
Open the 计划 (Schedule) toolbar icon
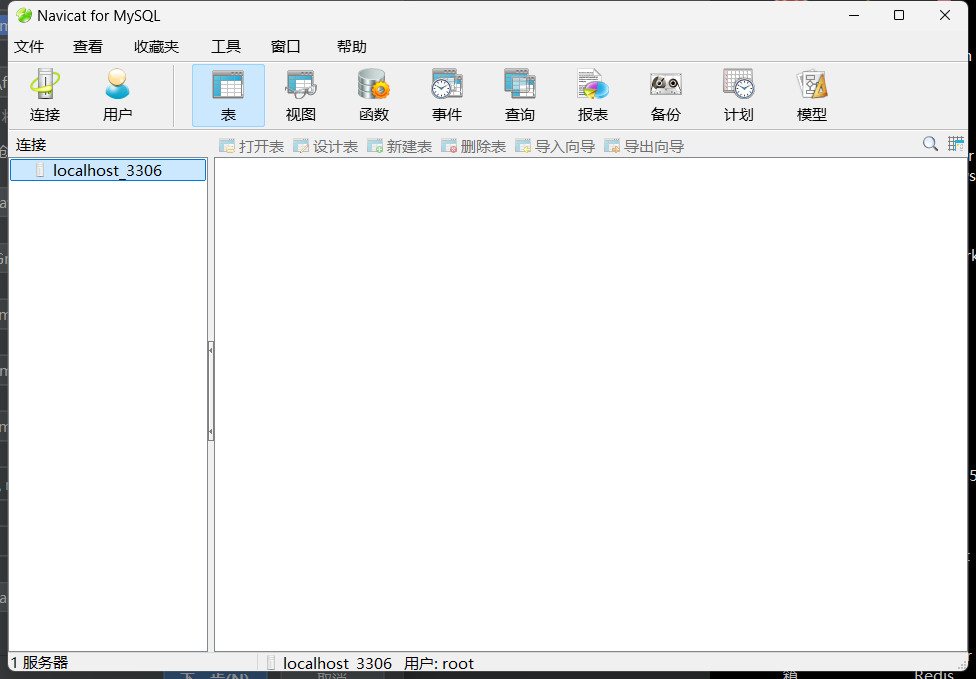738,95
